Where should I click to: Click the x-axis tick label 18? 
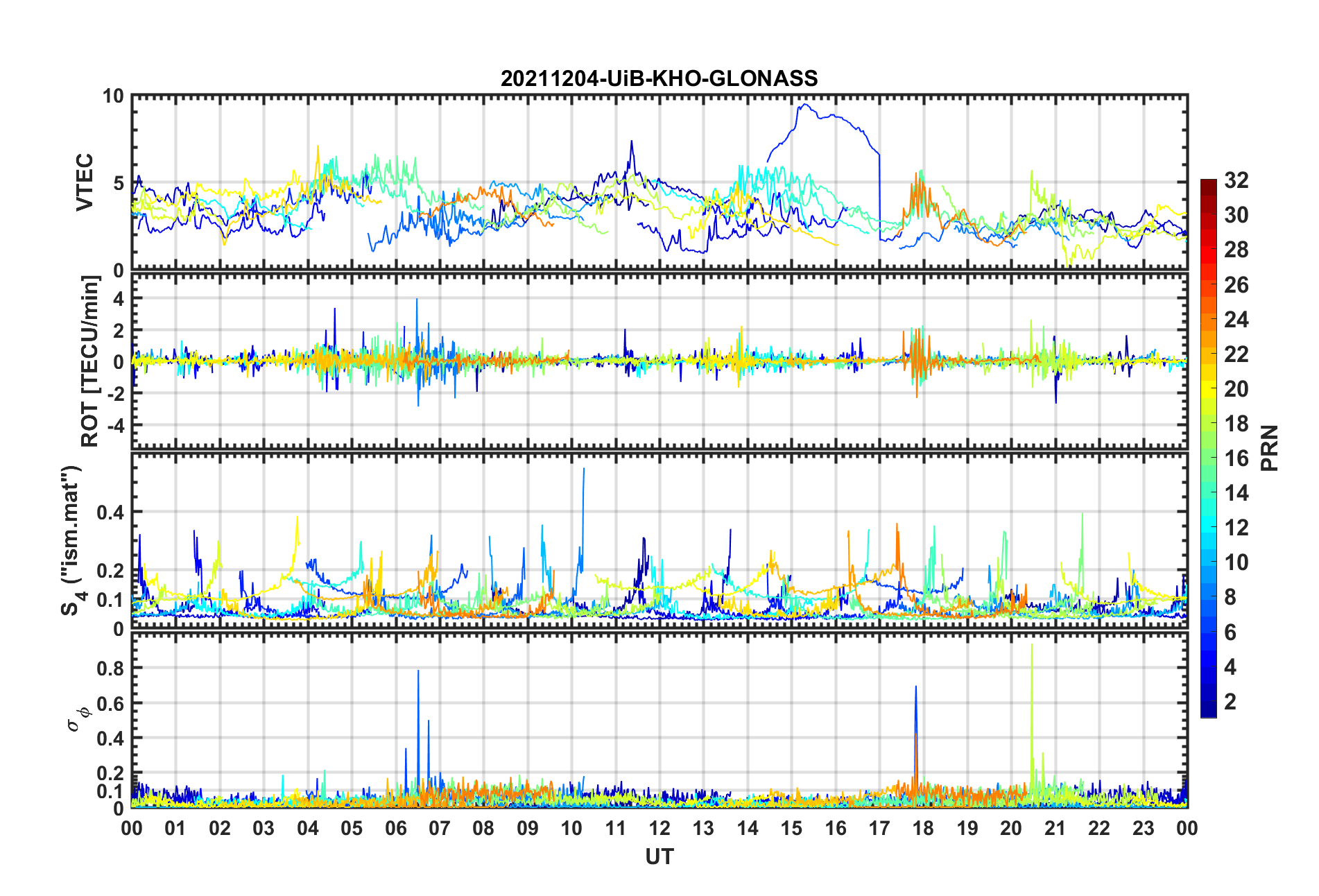923,828
